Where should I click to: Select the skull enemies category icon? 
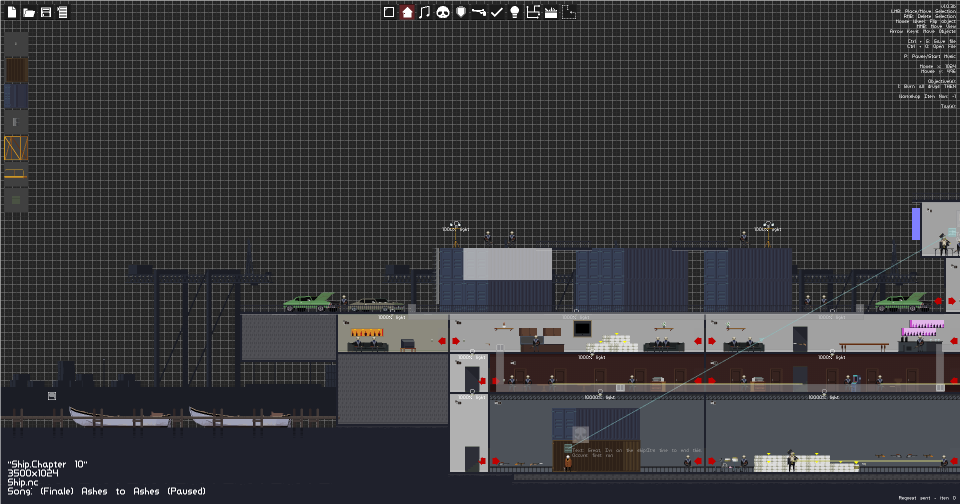tap(443, 12)
